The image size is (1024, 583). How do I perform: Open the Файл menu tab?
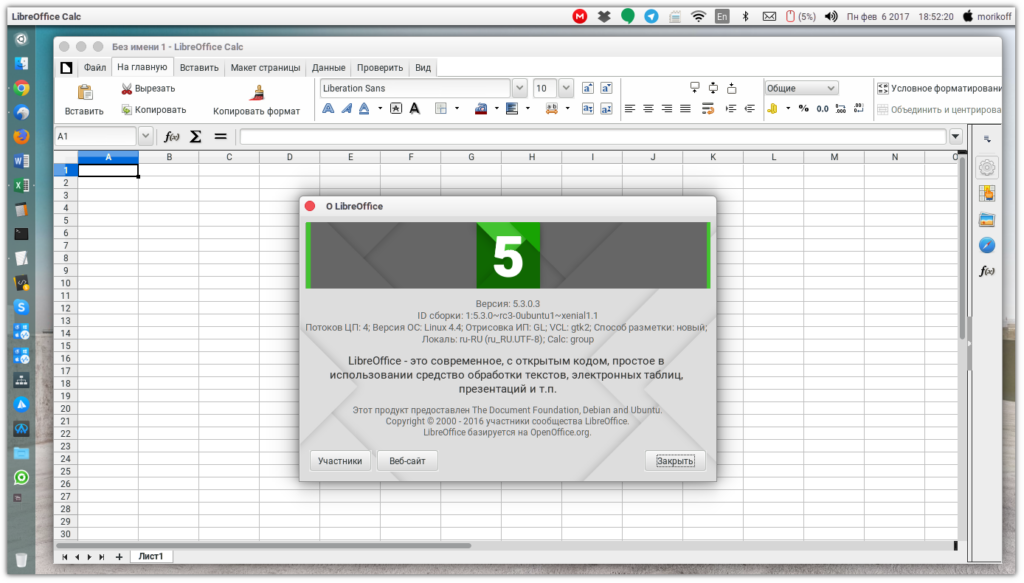(95, 68)
